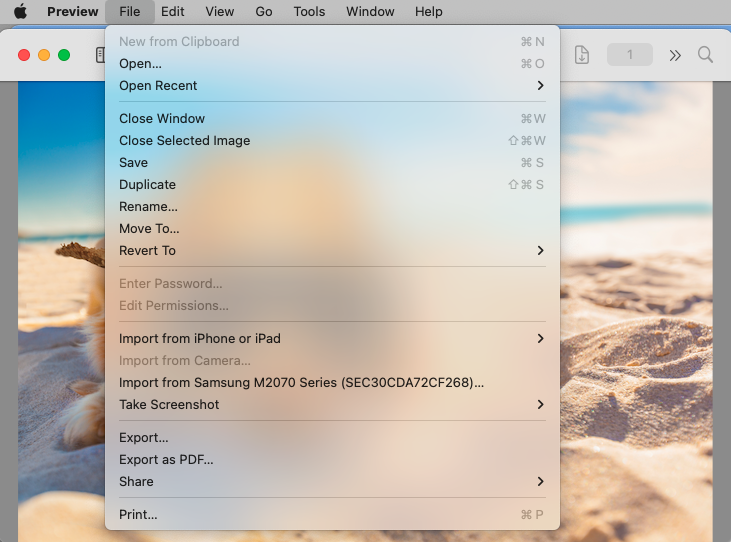Click the sidebar view icon in toolbar

pyautogui.click(x=100, y=55)
